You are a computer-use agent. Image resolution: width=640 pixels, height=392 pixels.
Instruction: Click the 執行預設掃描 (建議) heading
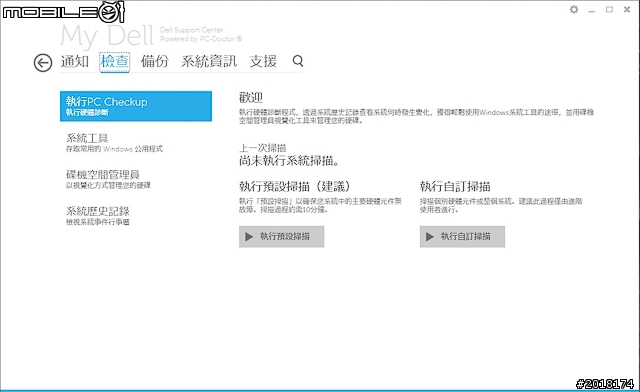(x=295, y=187)
